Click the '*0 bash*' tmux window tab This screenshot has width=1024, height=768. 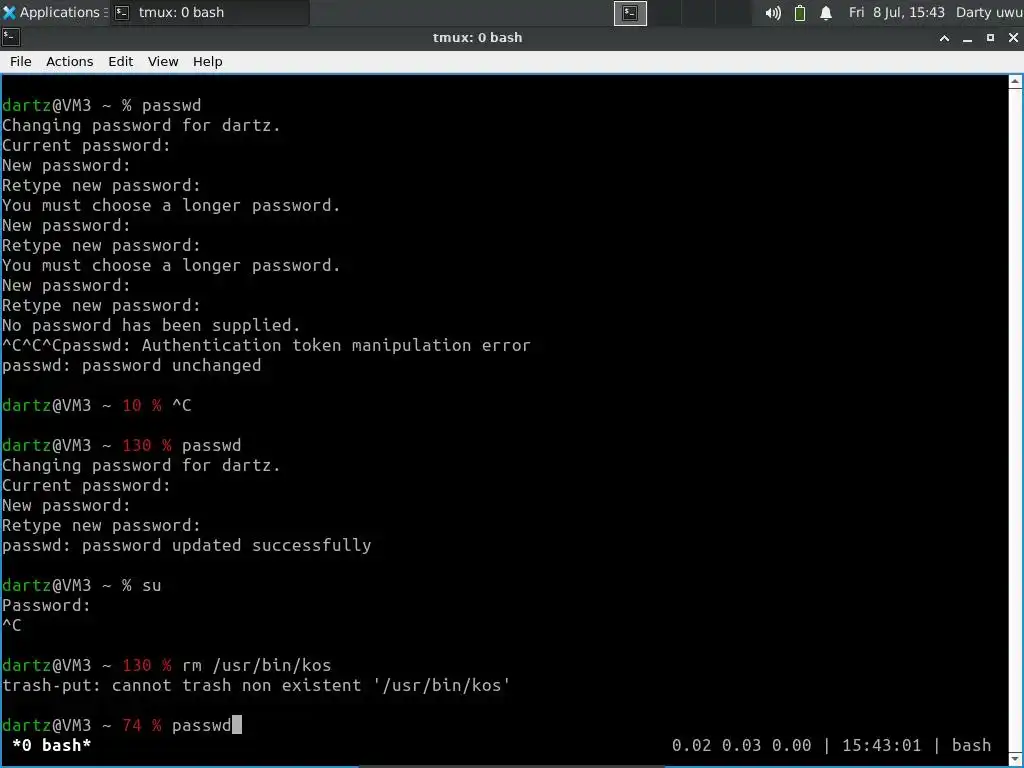52,745
